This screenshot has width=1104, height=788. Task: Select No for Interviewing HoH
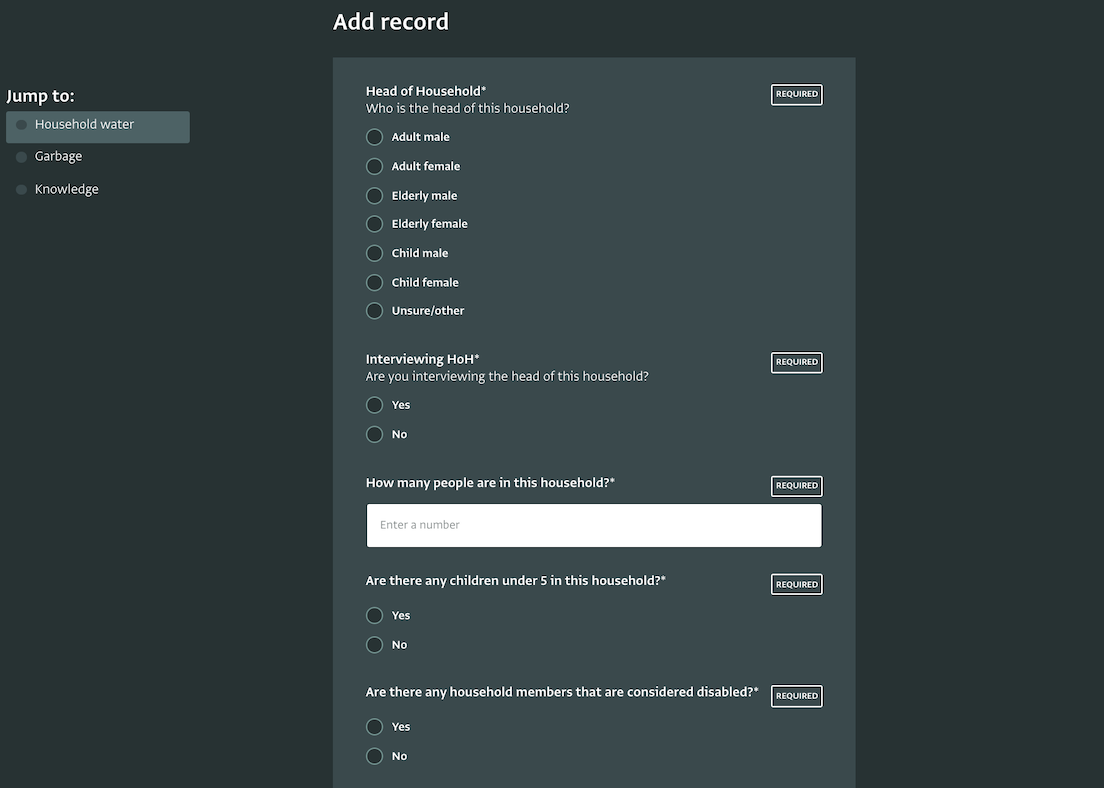point(375,434)
